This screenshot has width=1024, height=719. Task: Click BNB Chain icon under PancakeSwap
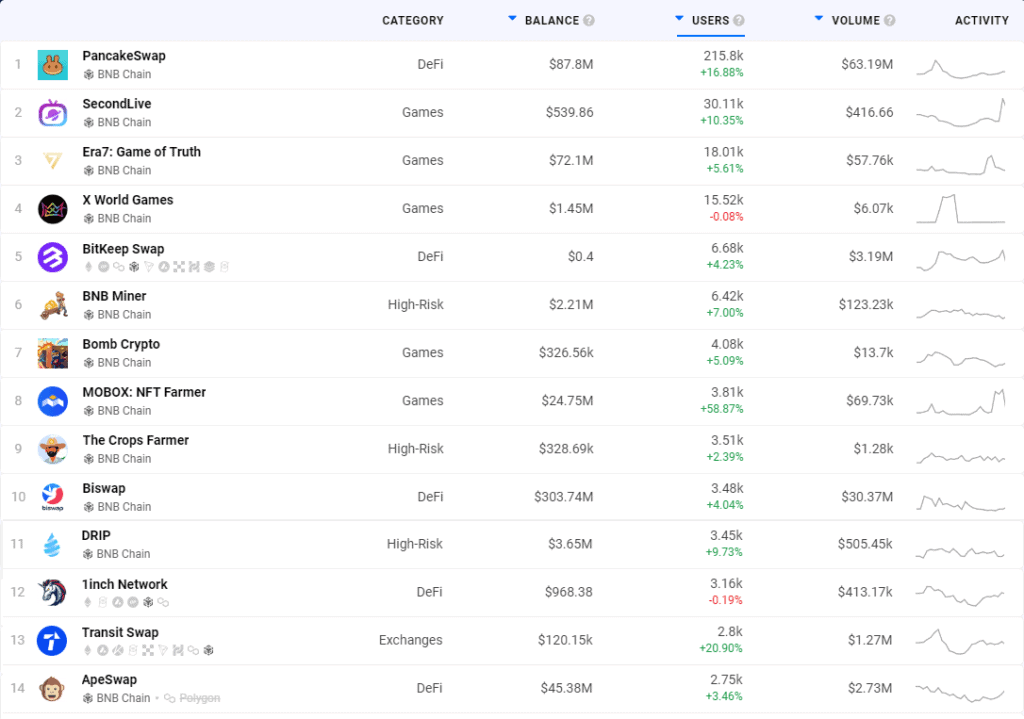point(89,74)
